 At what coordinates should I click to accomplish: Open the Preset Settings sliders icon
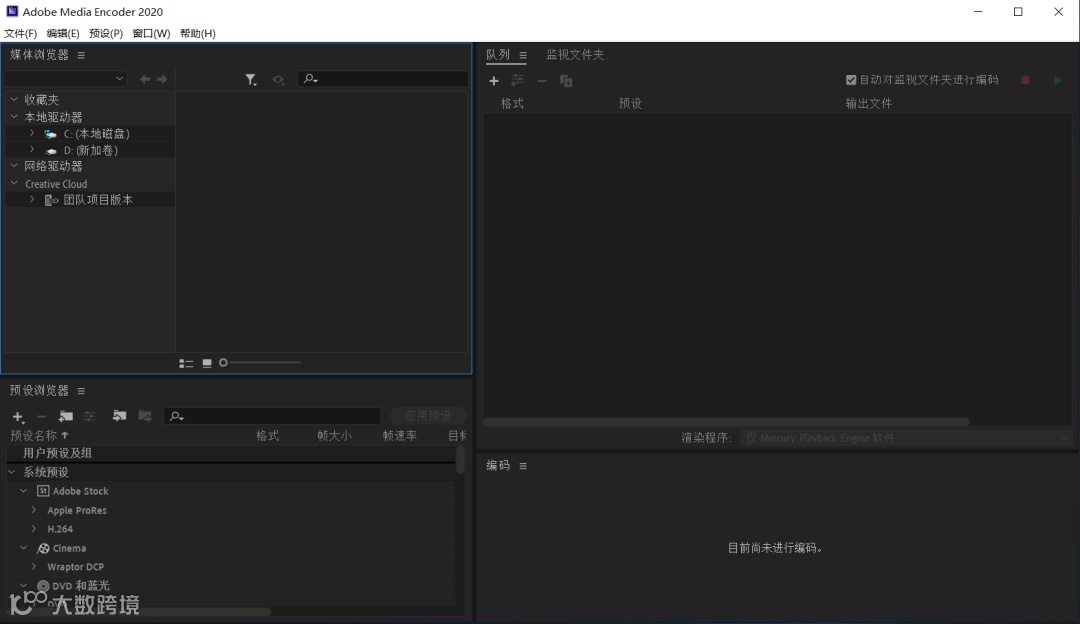point(90,416)
